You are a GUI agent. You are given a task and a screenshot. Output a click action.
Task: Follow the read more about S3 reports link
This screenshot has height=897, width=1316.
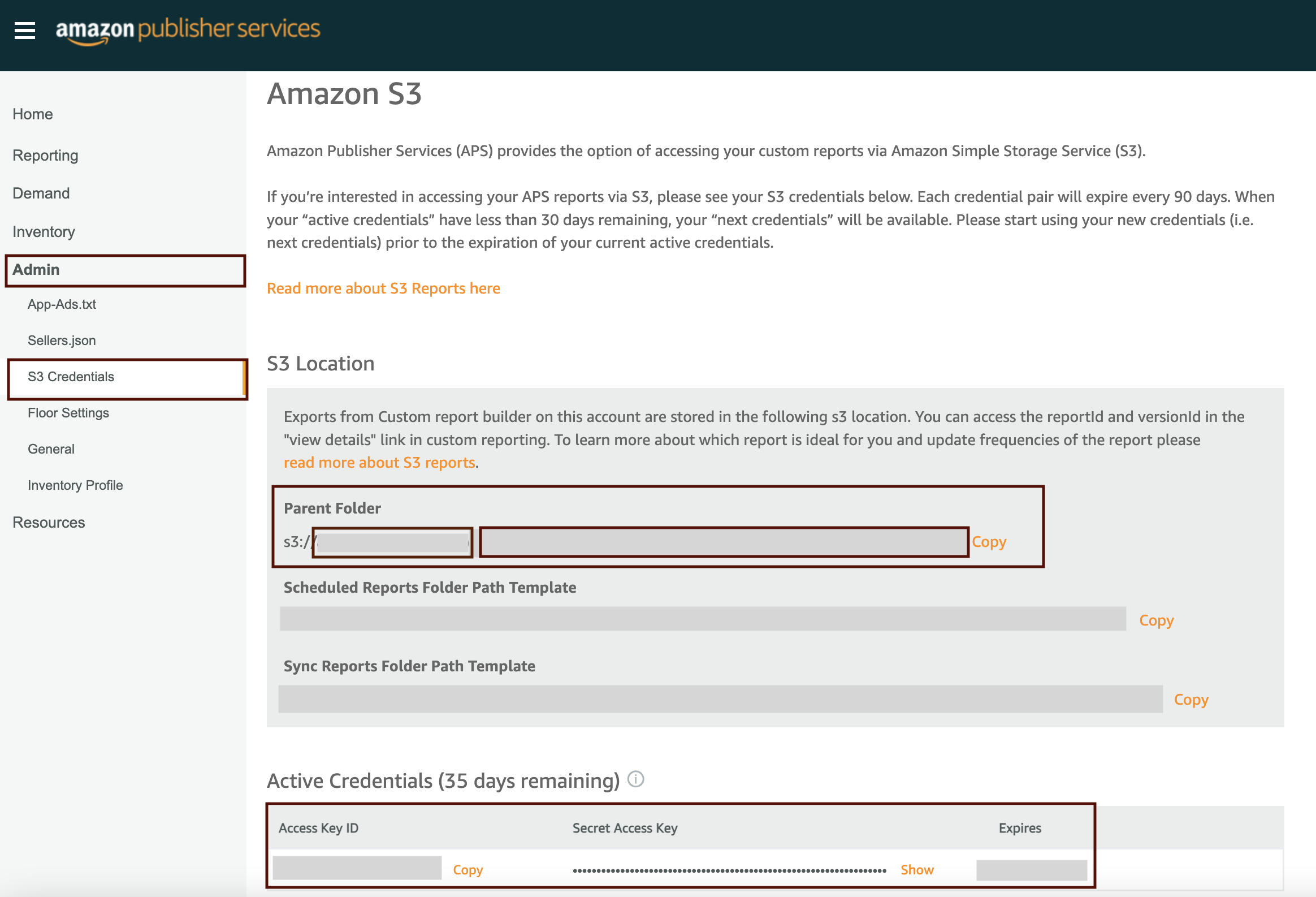379,463
